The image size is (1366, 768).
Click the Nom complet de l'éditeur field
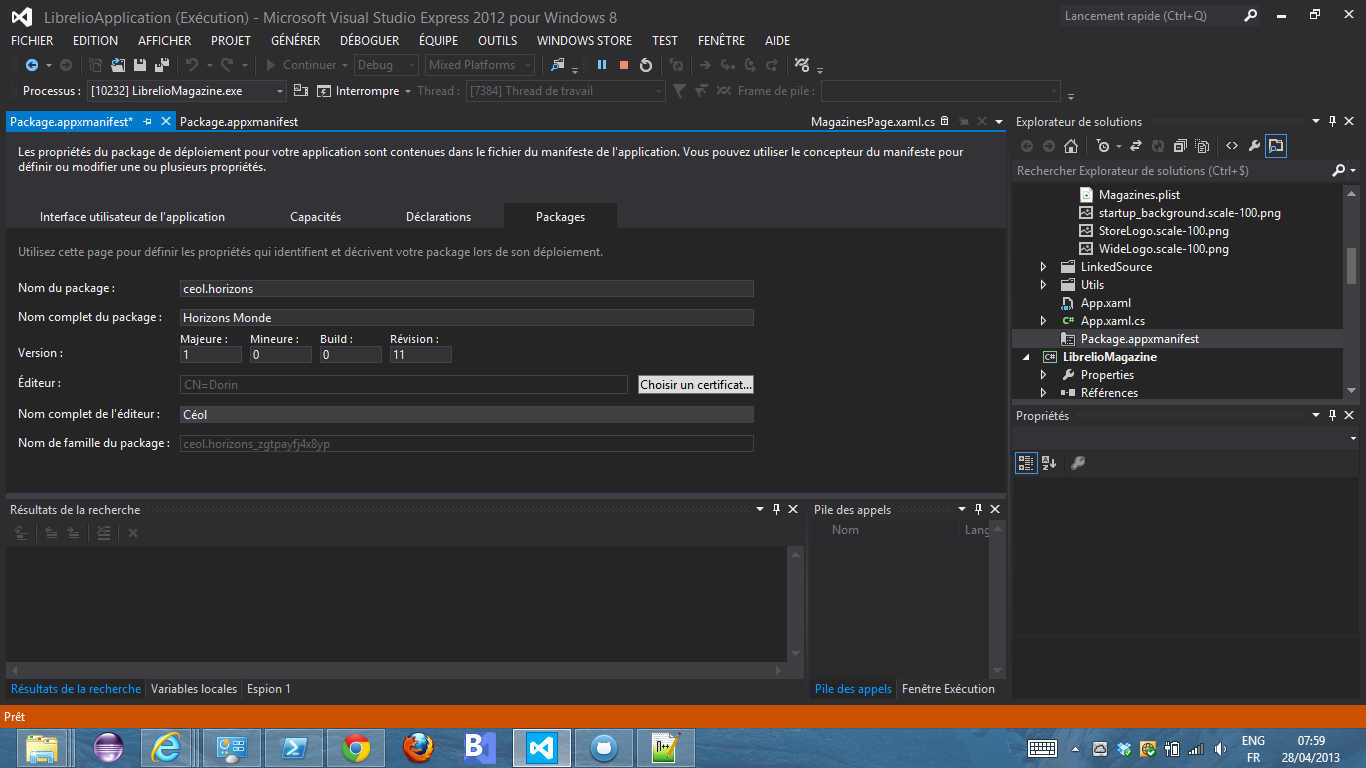[x=466, y=414]
